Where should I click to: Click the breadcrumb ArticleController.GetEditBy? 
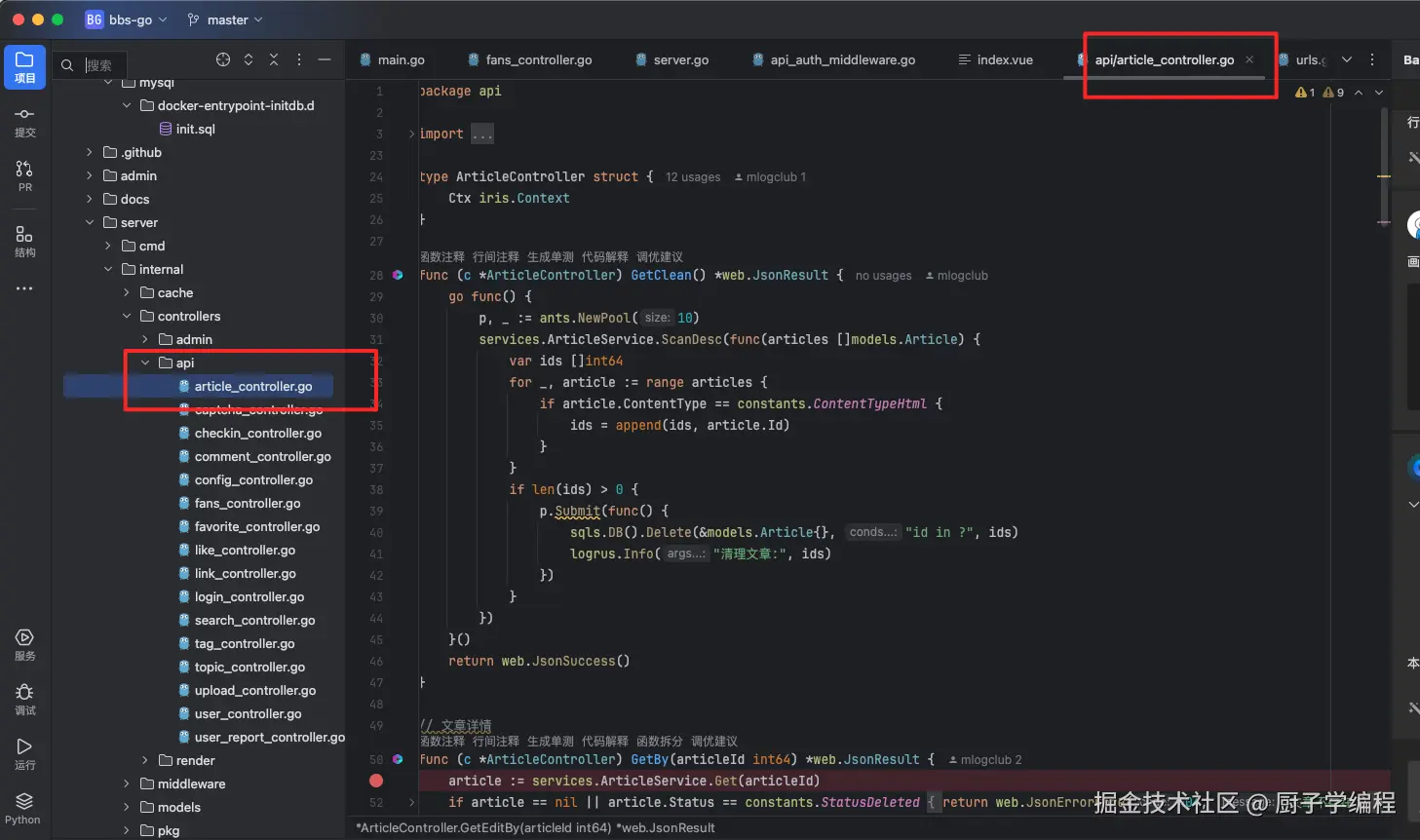pos(536,827)
